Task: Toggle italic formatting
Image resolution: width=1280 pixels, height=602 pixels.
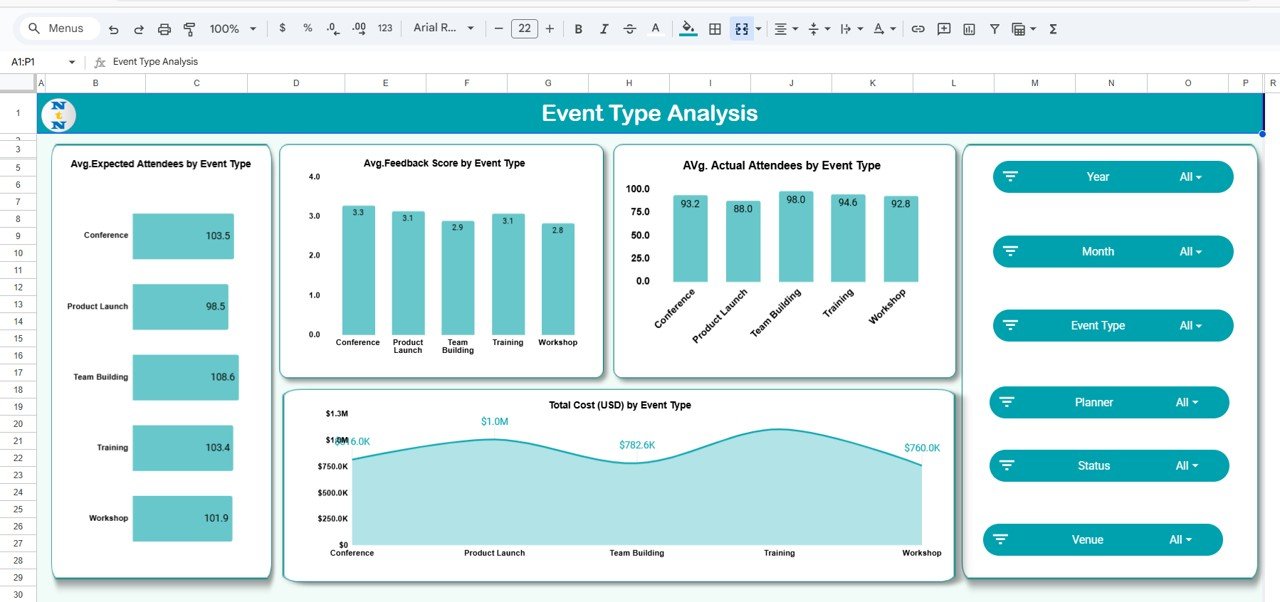Action: tap(603, 28)
